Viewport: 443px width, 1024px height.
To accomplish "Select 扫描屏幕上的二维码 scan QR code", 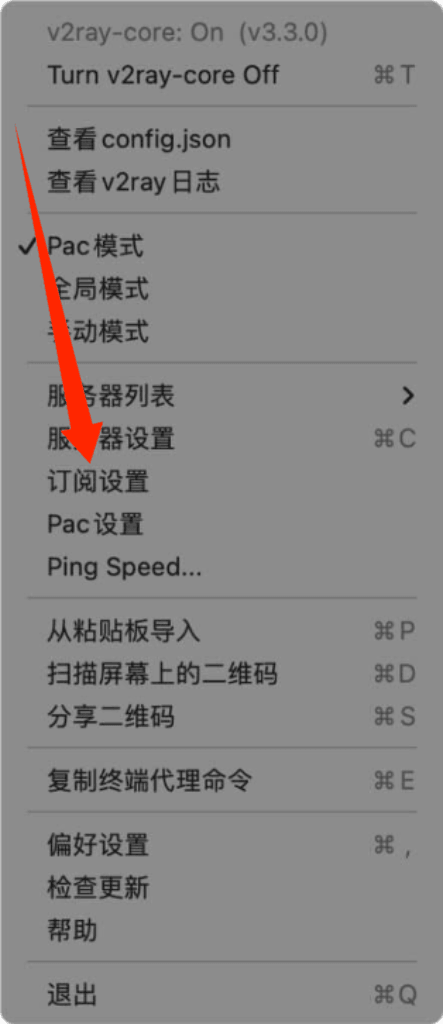I will click(222, 673).
